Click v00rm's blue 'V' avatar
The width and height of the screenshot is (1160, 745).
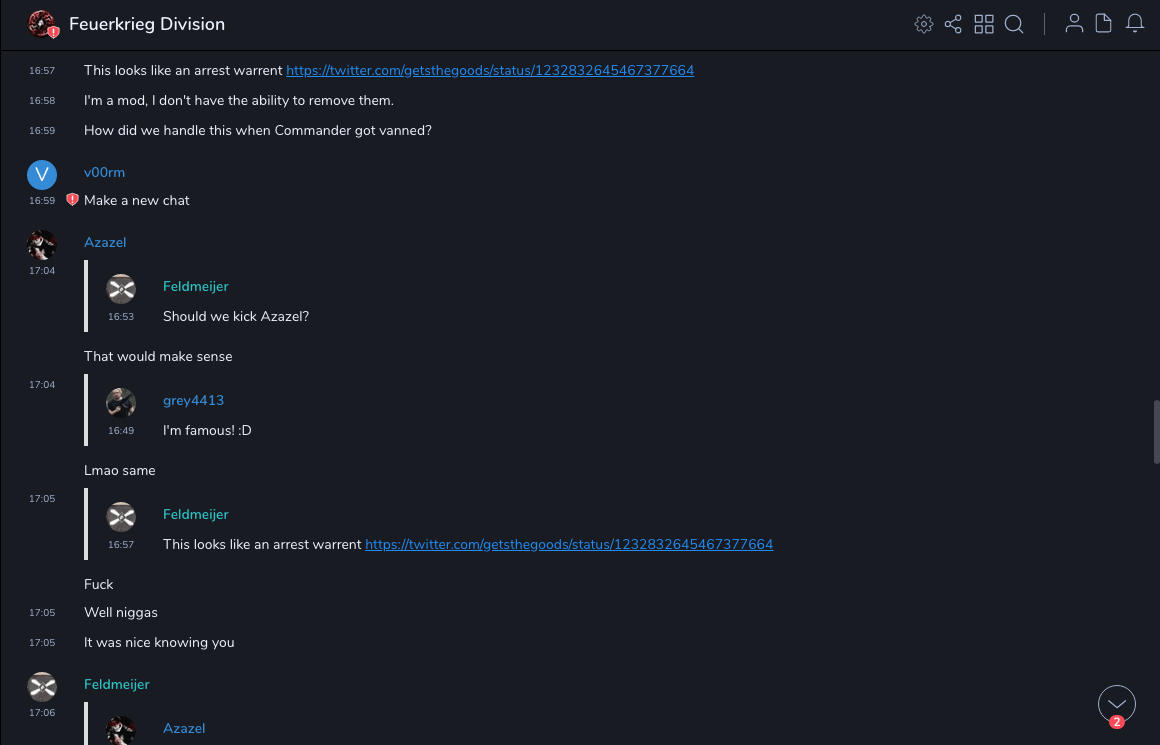point(42,175)
